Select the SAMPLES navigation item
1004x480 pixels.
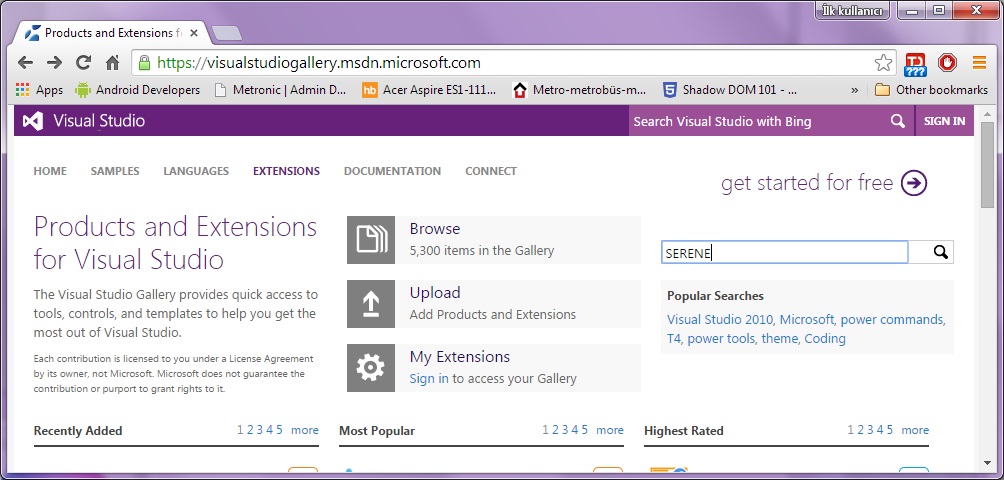coord(115,171)
